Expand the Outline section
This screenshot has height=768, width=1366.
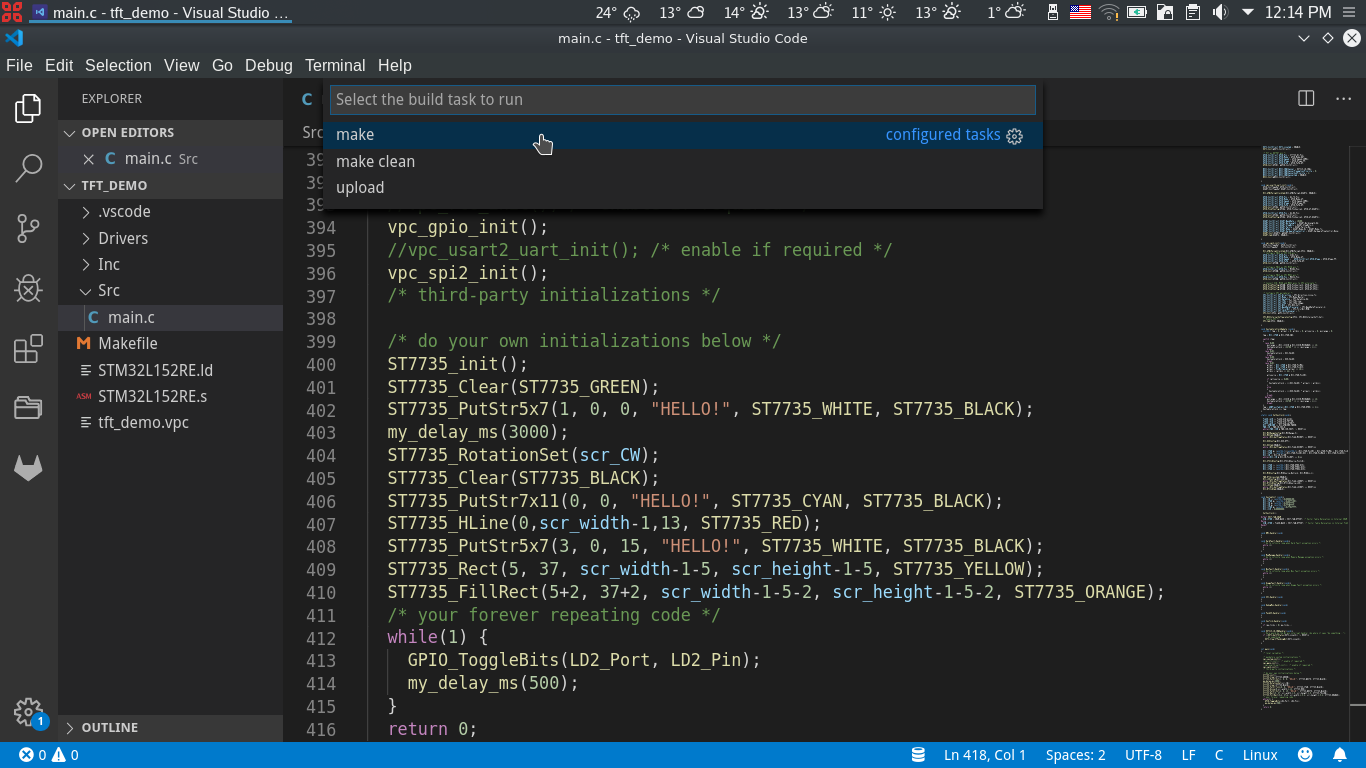point(109,727)
